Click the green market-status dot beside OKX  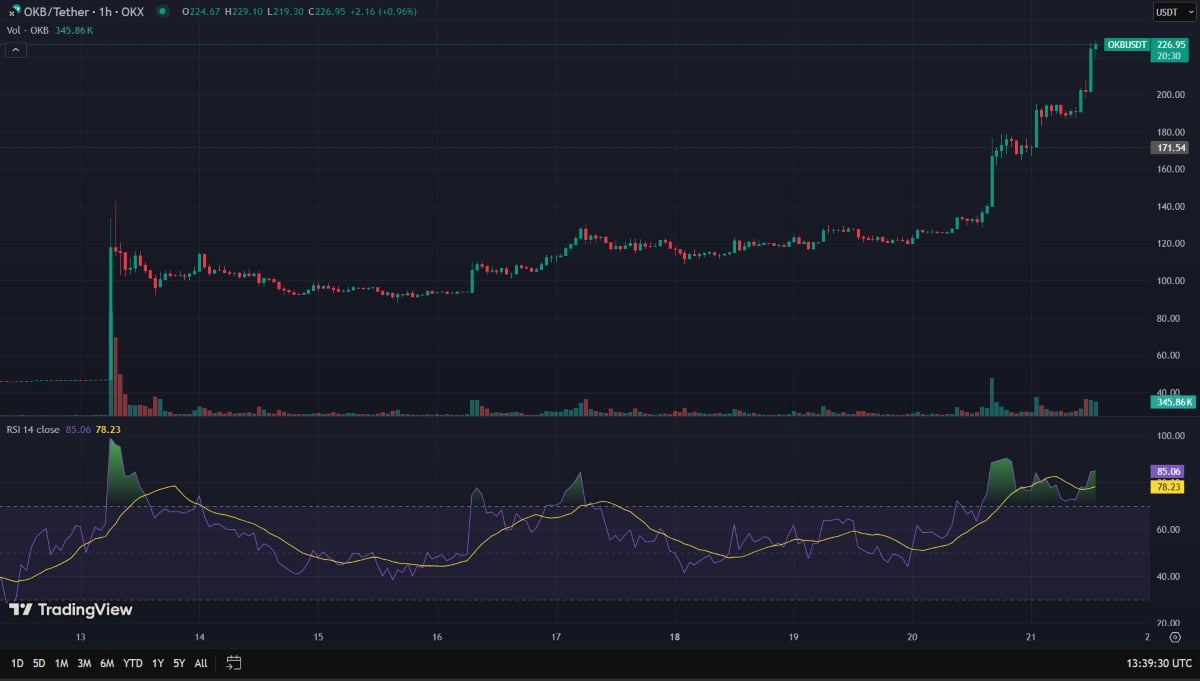pyautogui.click(x=160, y=12)
